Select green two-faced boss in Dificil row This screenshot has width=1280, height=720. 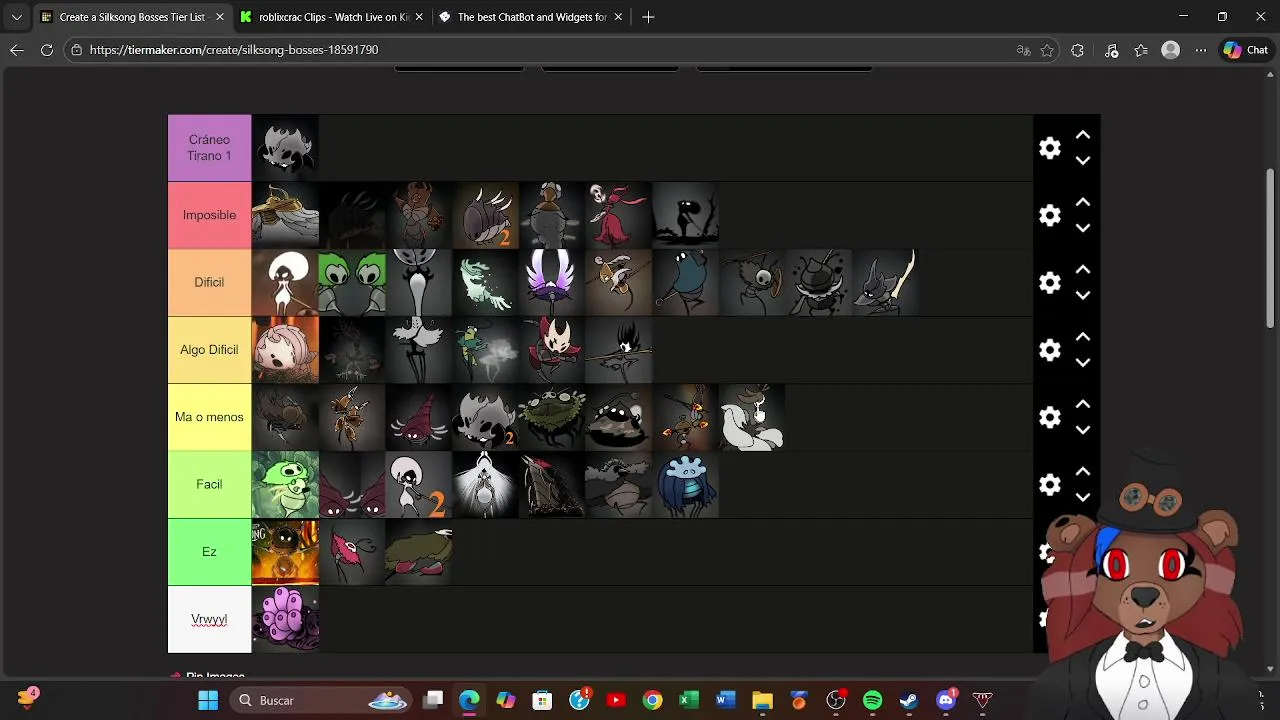pos(352,282)
